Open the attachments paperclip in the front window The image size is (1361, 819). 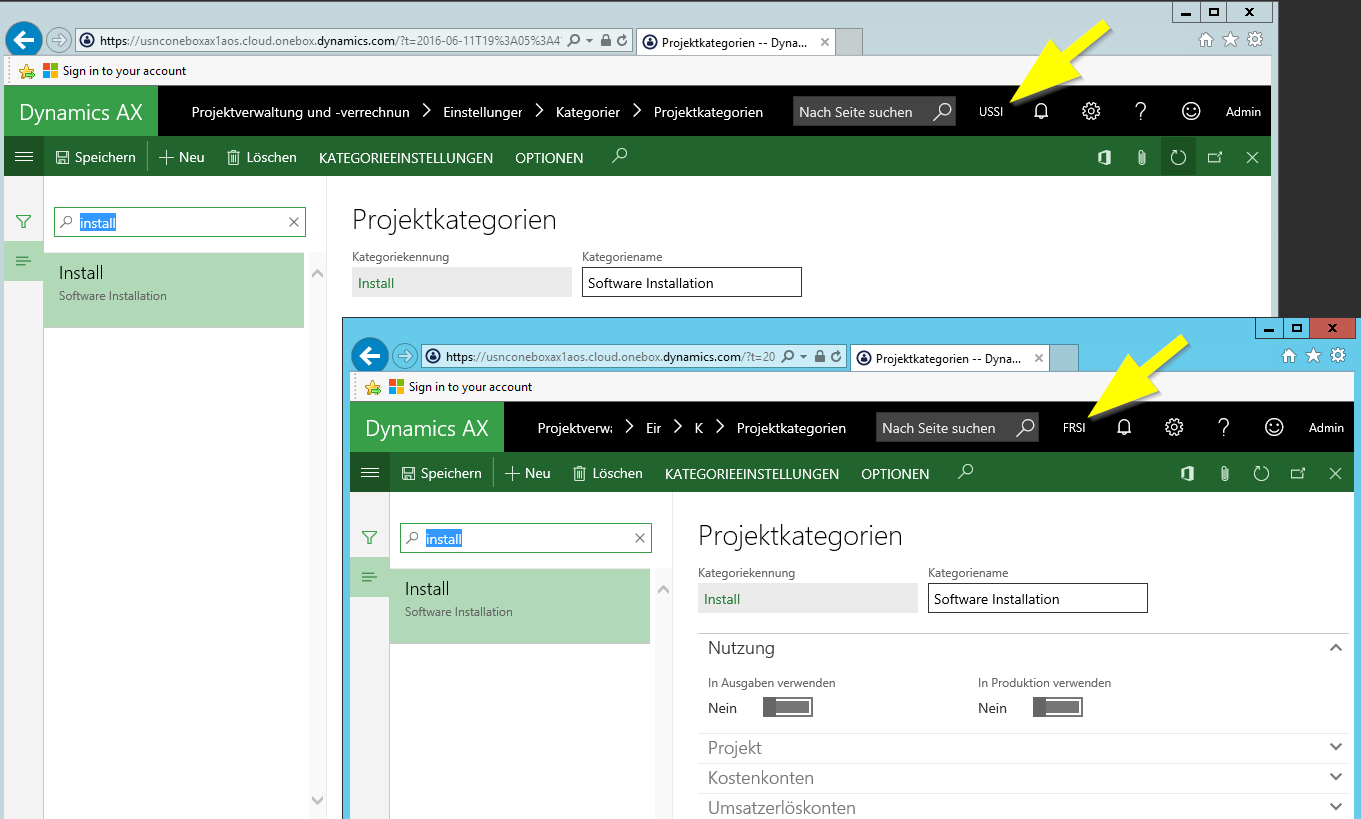(x=1224, y=474)
